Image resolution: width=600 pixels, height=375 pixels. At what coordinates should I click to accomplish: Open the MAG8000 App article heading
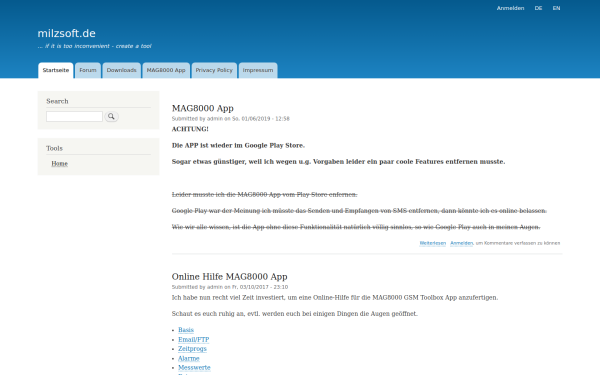[203, 108]
